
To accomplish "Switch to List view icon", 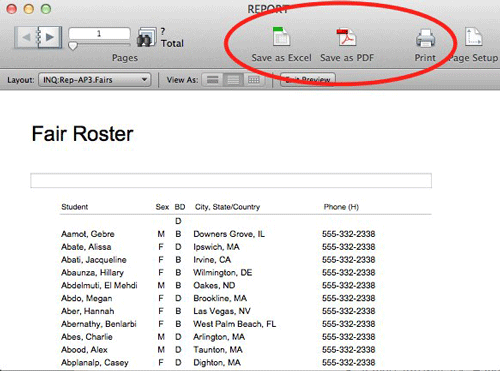I will [233, 80].
